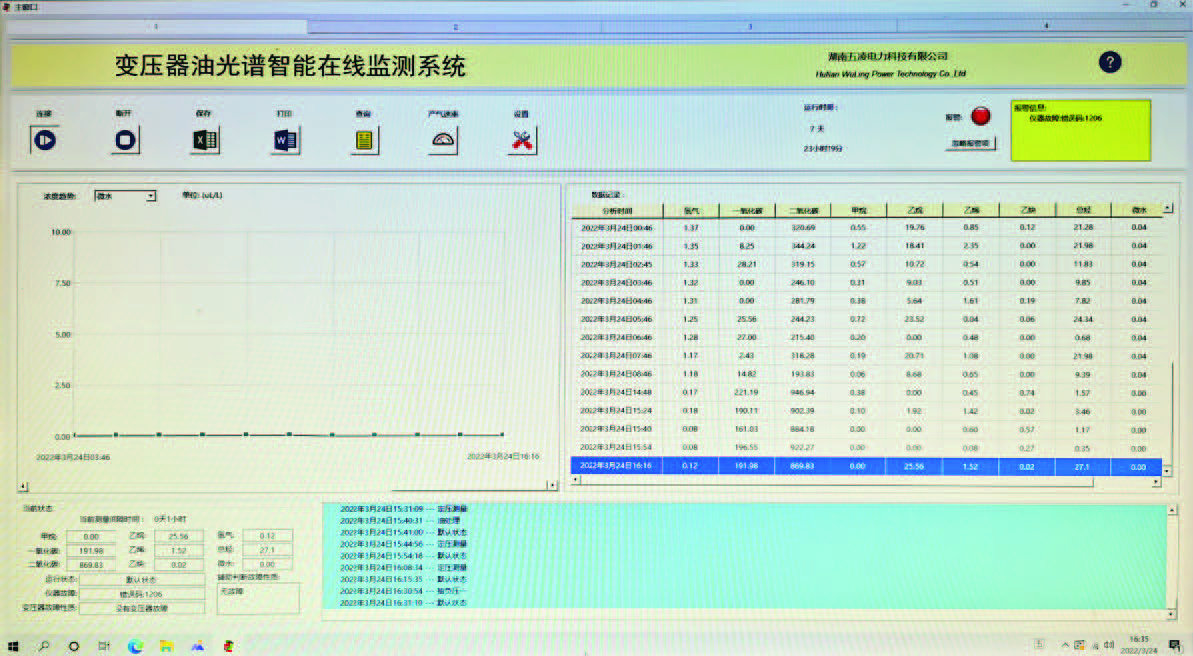This screenshot has width=1193, height=656.
Task: Open Task View on the taskbar
Action: coord(104,646)
